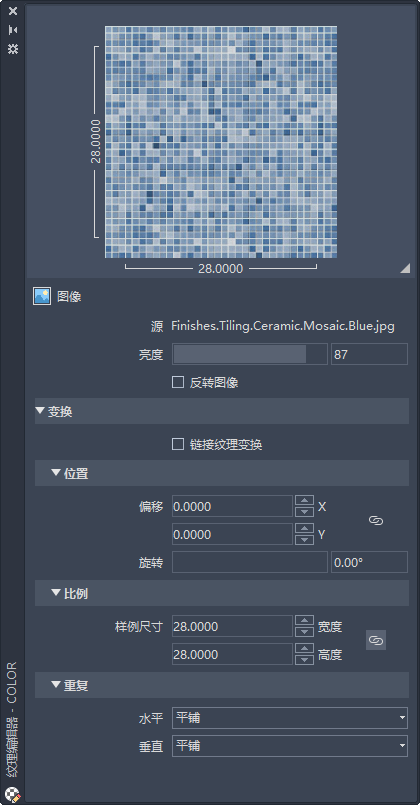Viewport: 420px width, 805px height.
Task: Open the 垂直 tiling dropdown
Action: (290, 745)
